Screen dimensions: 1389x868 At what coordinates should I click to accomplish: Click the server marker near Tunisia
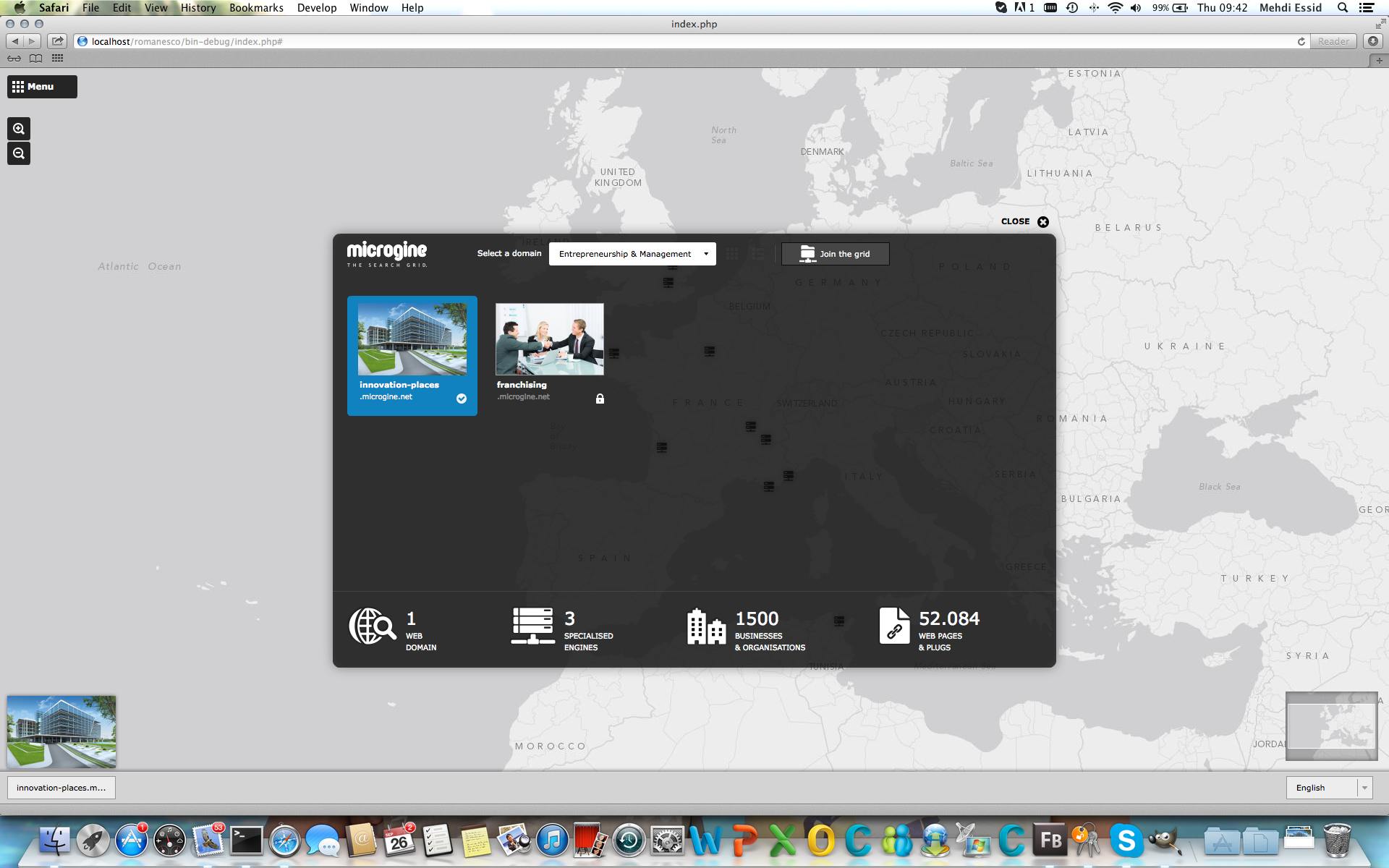839,621
